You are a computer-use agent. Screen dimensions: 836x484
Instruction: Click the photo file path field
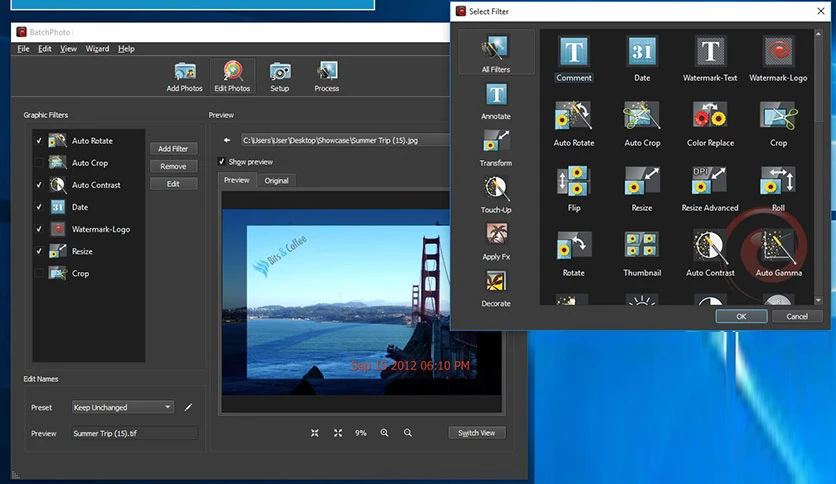(x=345, y=140)
